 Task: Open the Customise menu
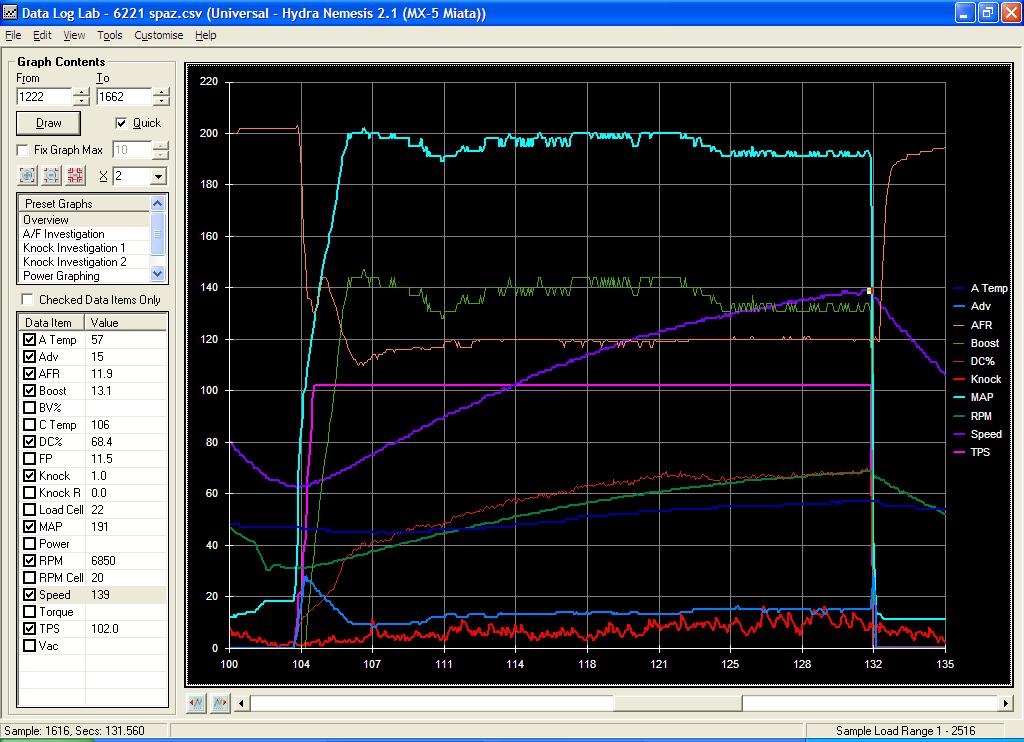[x=159, y=35]
